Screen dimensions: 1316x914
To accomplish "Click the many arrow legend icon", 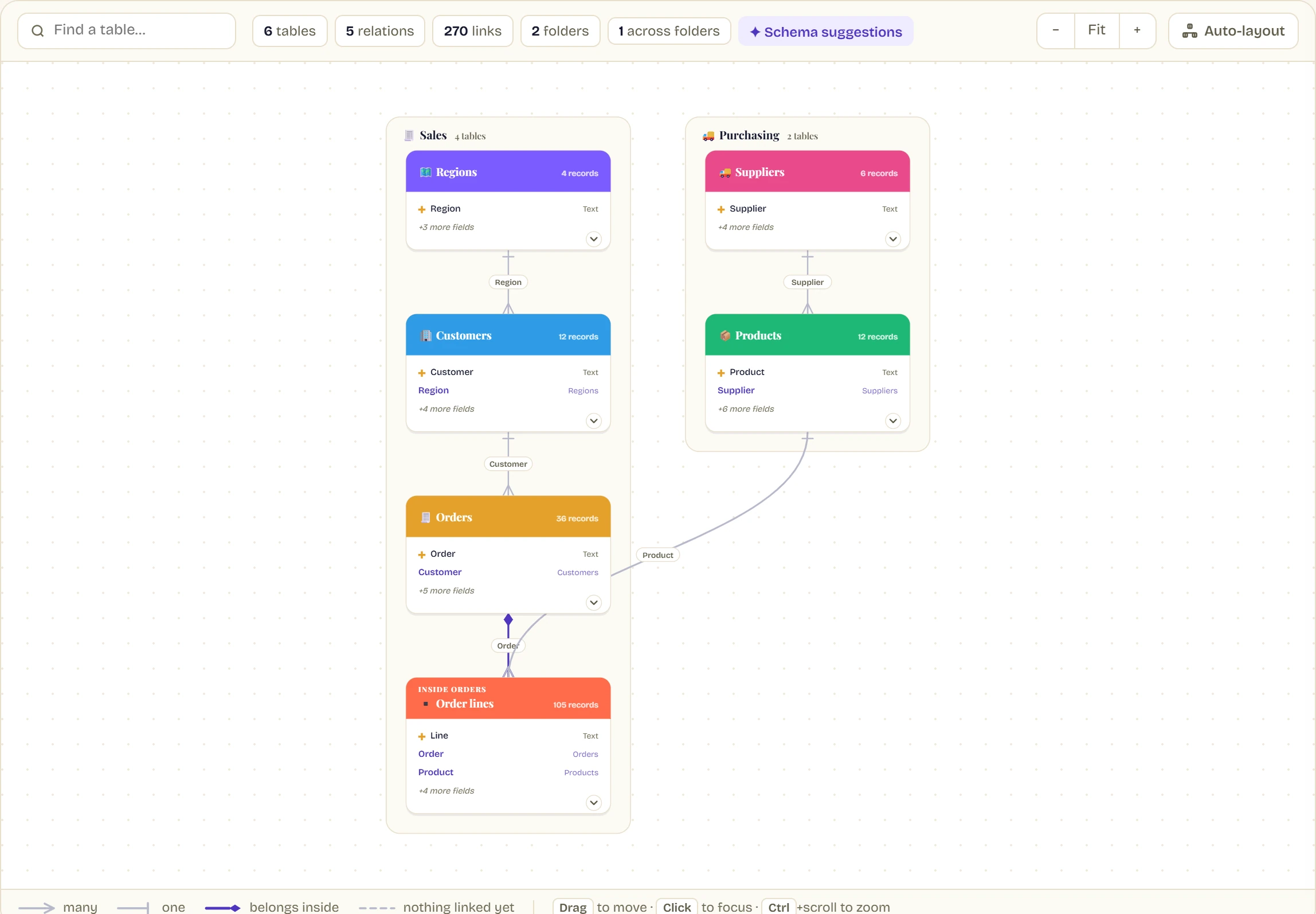I will click(x=36, y=908).
